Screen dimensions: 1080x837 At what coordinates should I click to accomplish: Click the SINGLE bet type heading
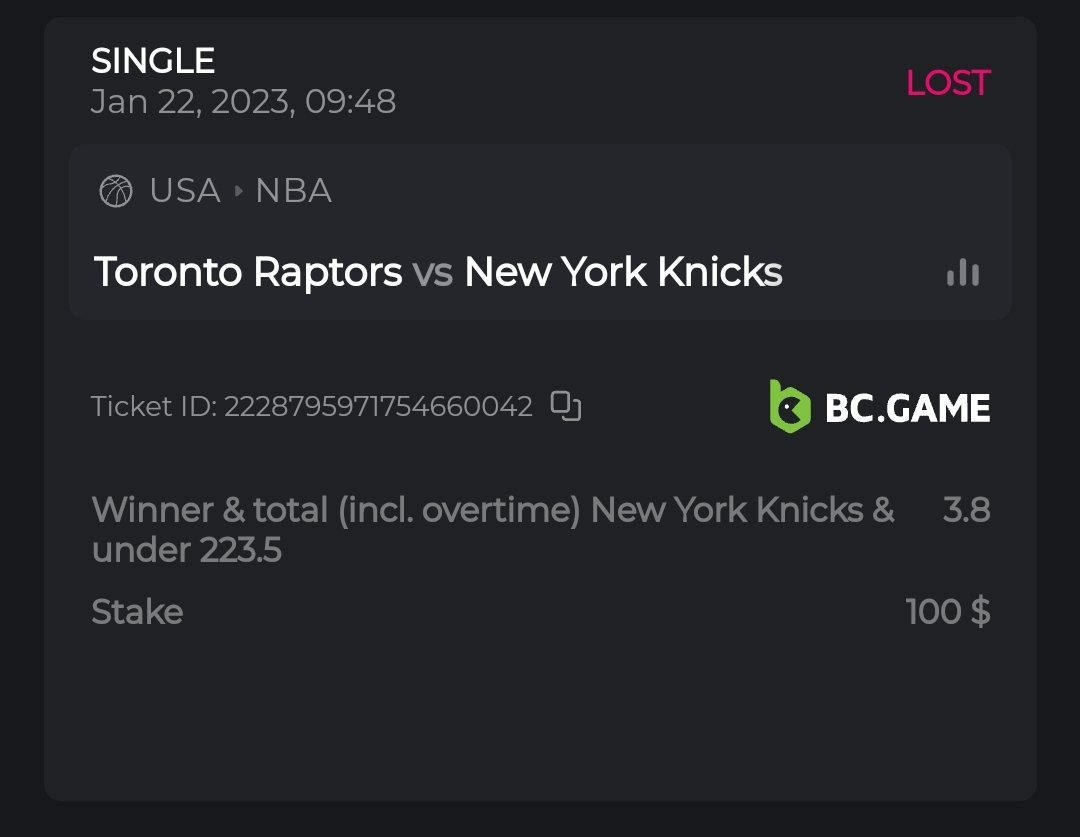coord(153,61)
